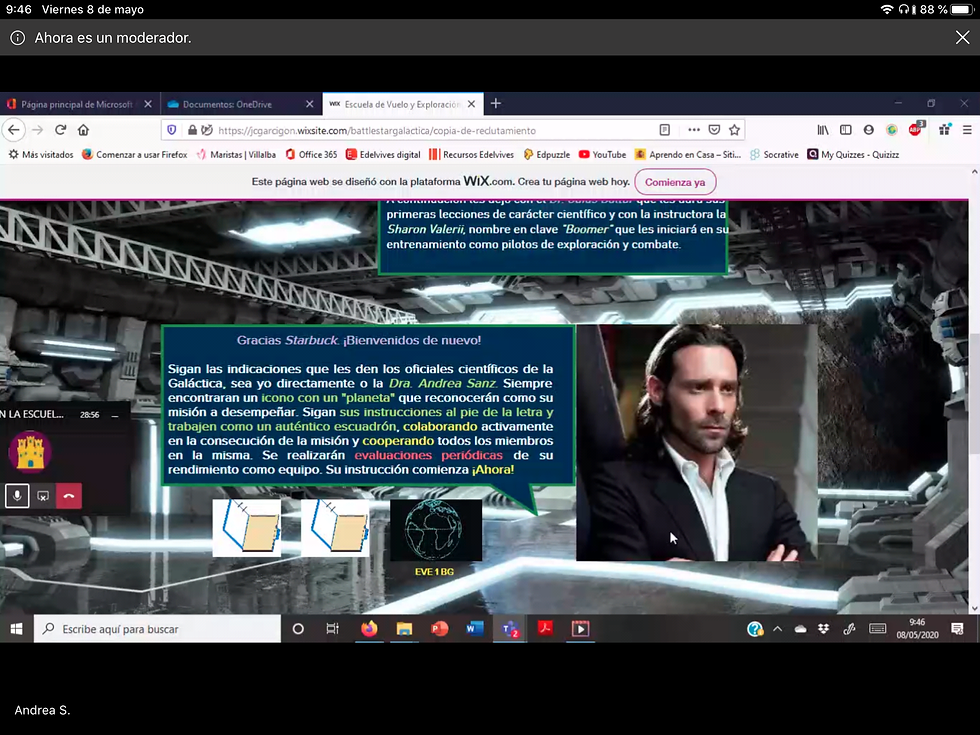Open PowerPoint from the taskbar
The height and width of the screenshot is (735, 980).
439,629
